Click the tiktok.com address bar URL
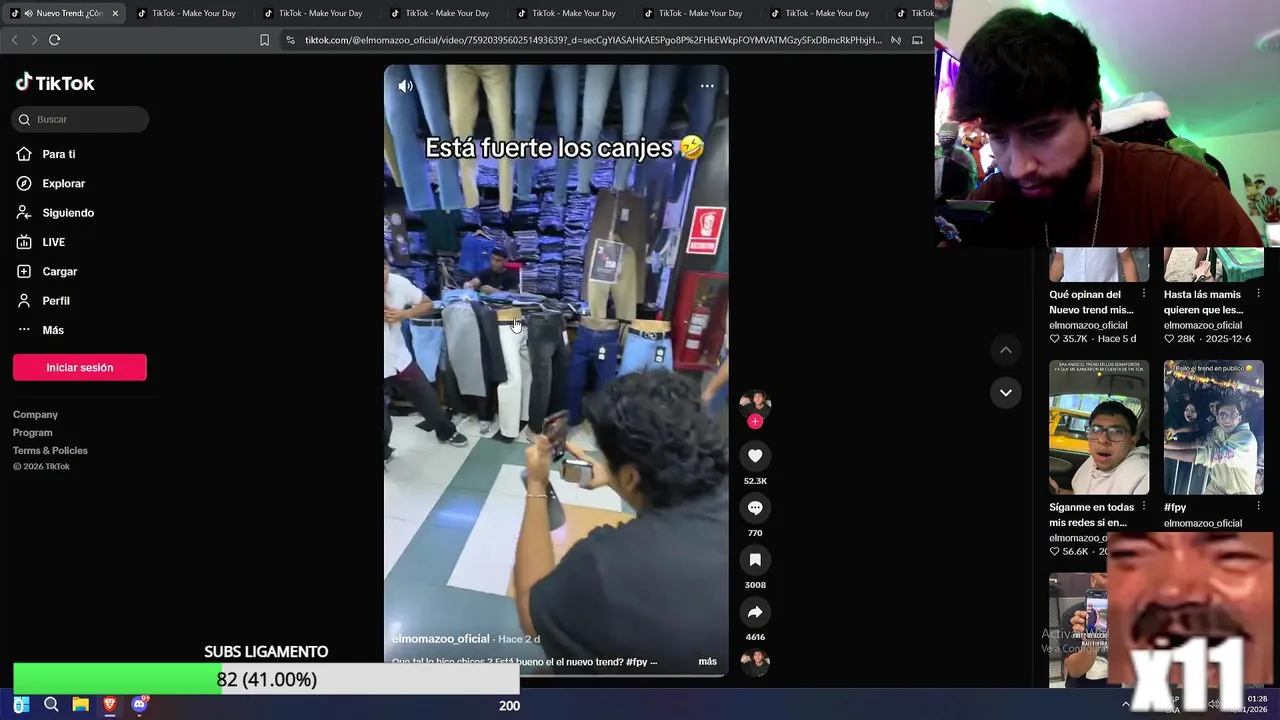1280x720 pixels. point(593,40)
